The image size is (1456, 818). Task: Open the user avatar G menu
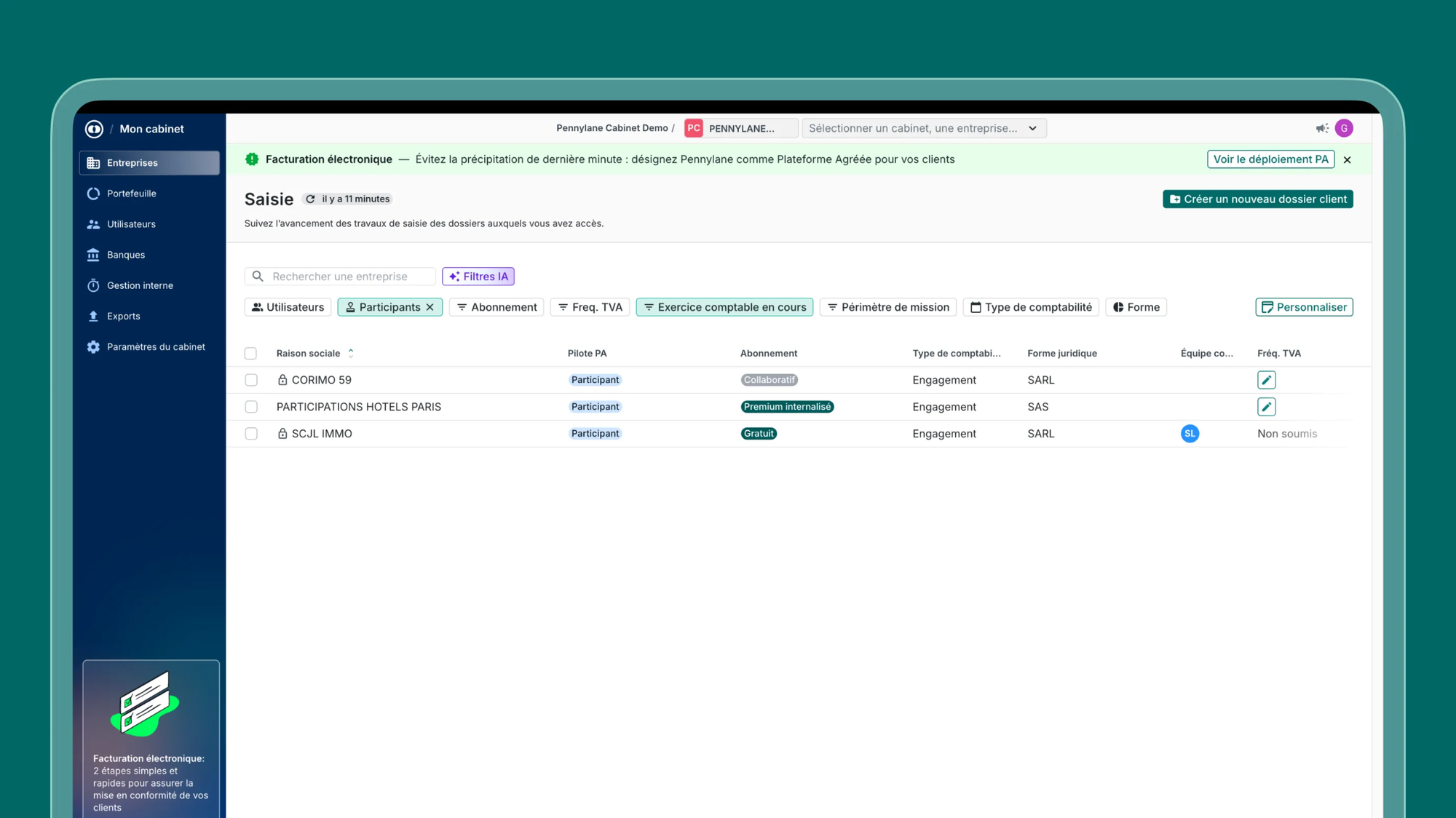tap(1344, 128)
